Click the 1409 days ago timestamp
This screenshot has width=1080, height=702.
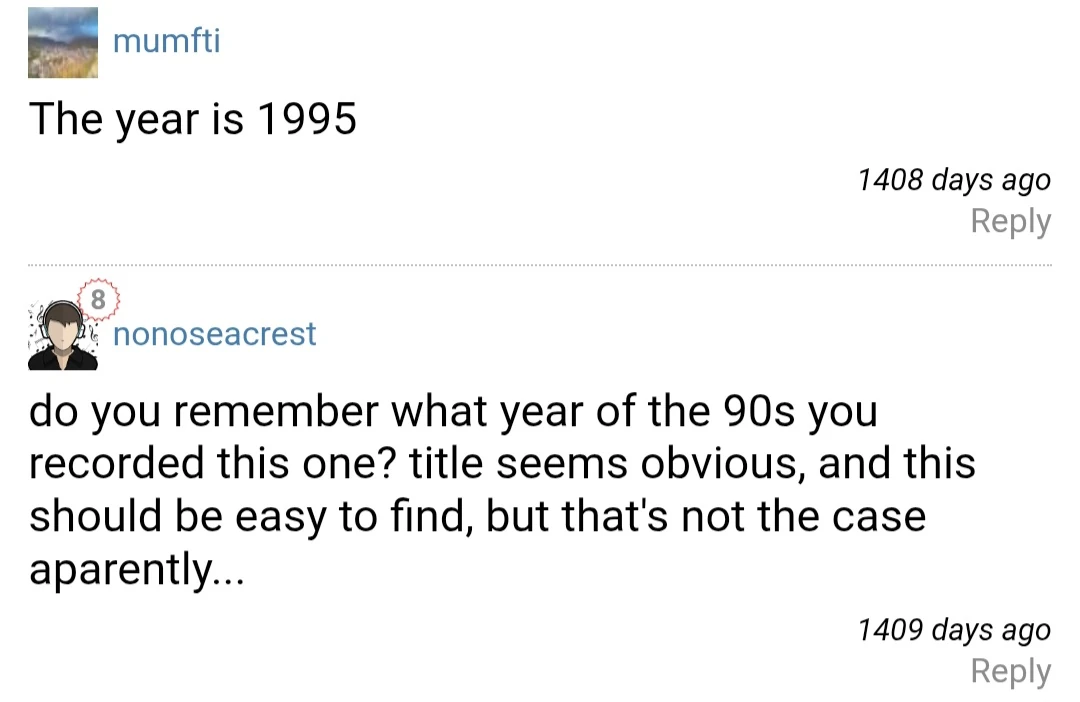[953, 630]
